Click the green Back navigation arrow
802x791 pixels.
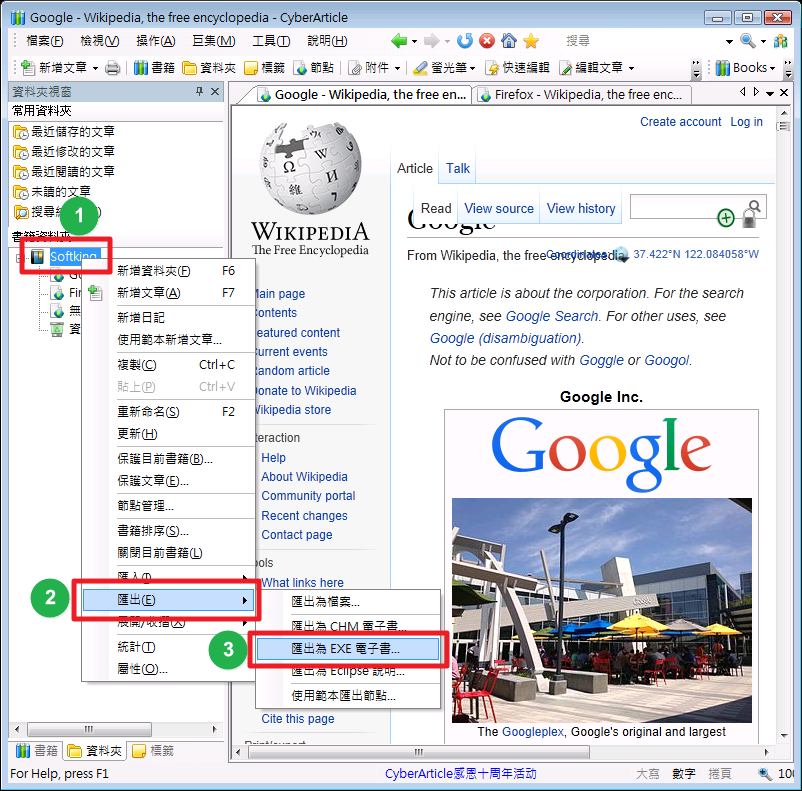point(400,41)
